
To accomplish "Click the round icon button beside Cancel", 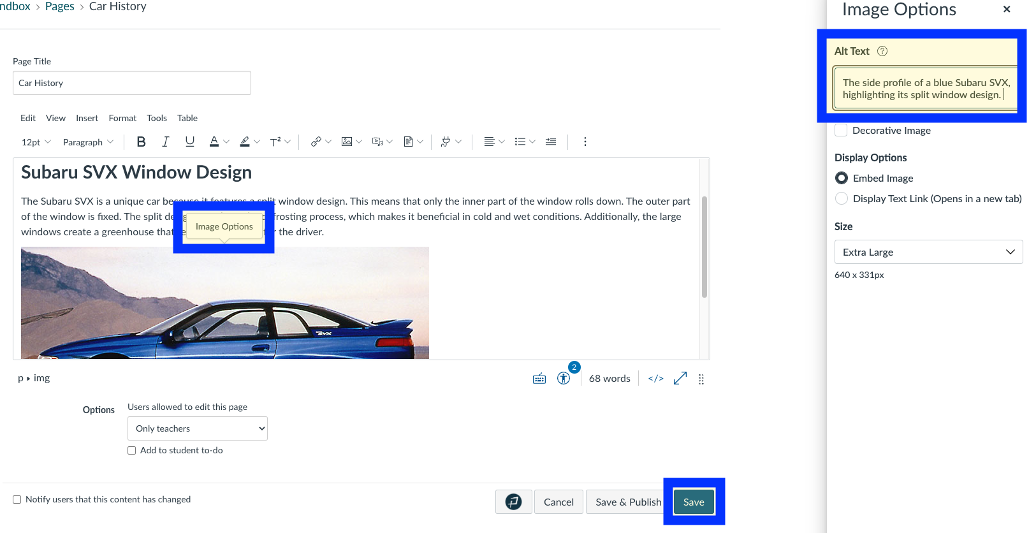I will 514,502.
